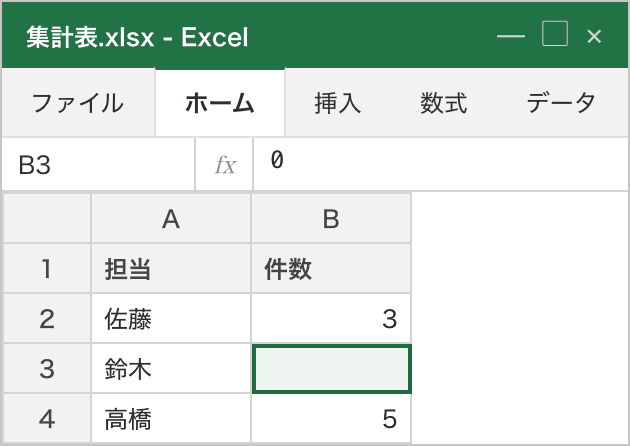Click the name box showing B3
630x446 pixels.
point(98,164)
